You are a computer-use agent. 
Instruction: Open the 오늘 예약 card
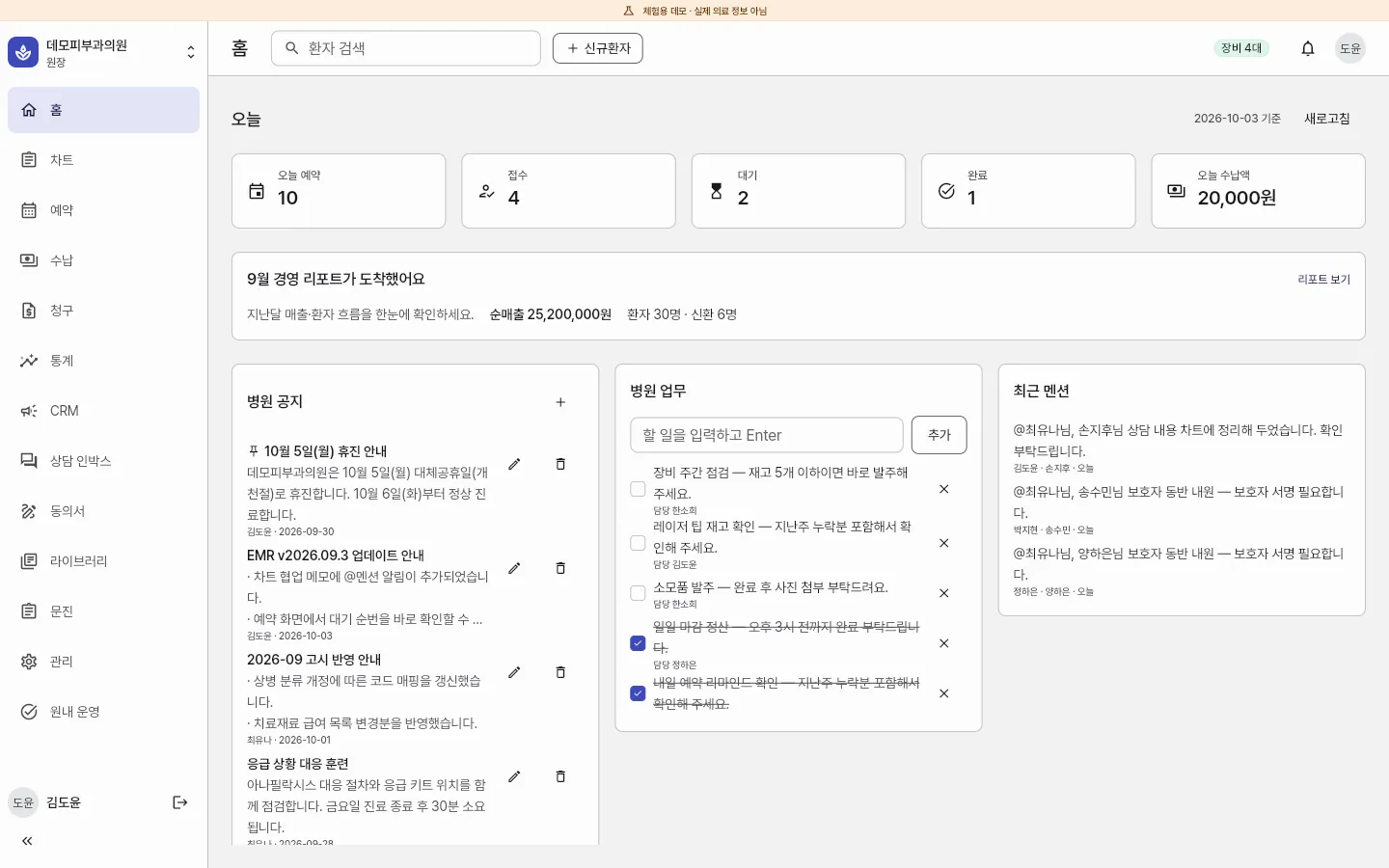tap(339, 191)
